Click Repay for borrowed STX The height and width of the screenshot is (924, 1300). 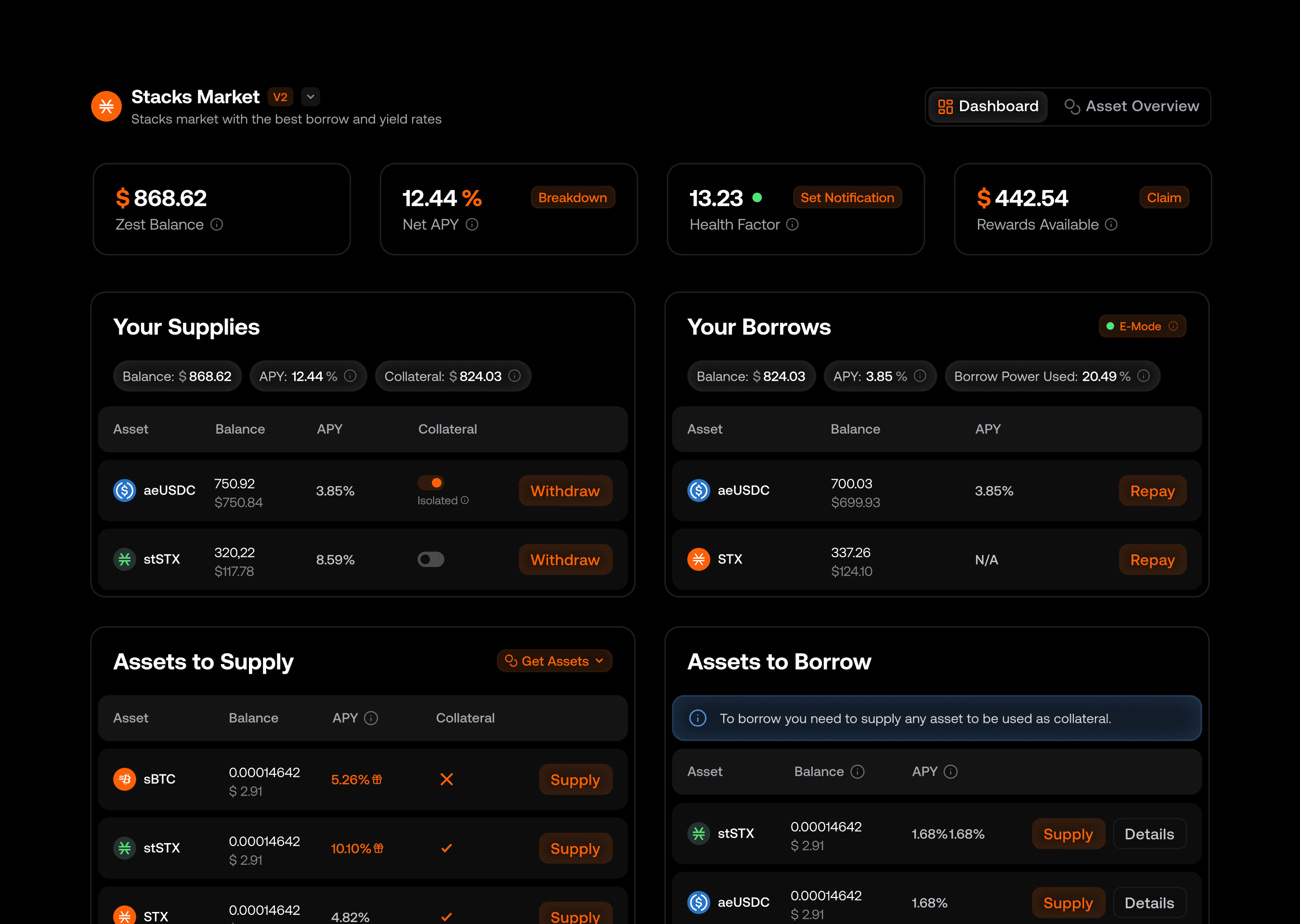click(1152, 560)
